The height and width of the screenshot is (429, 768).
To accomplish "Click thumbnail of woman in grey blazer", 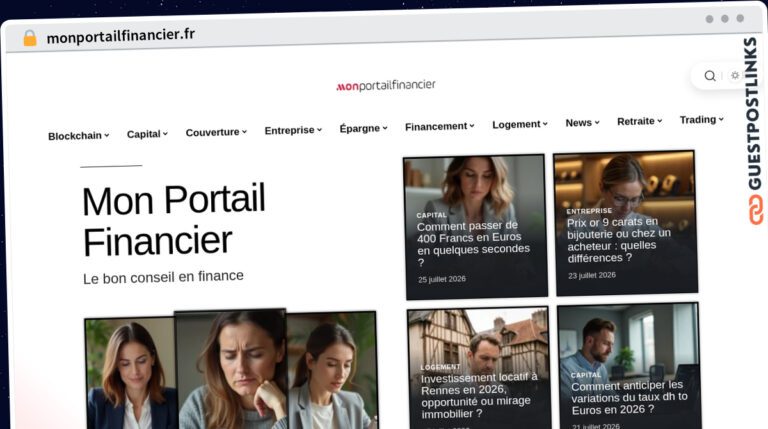I will coord(331,371).
